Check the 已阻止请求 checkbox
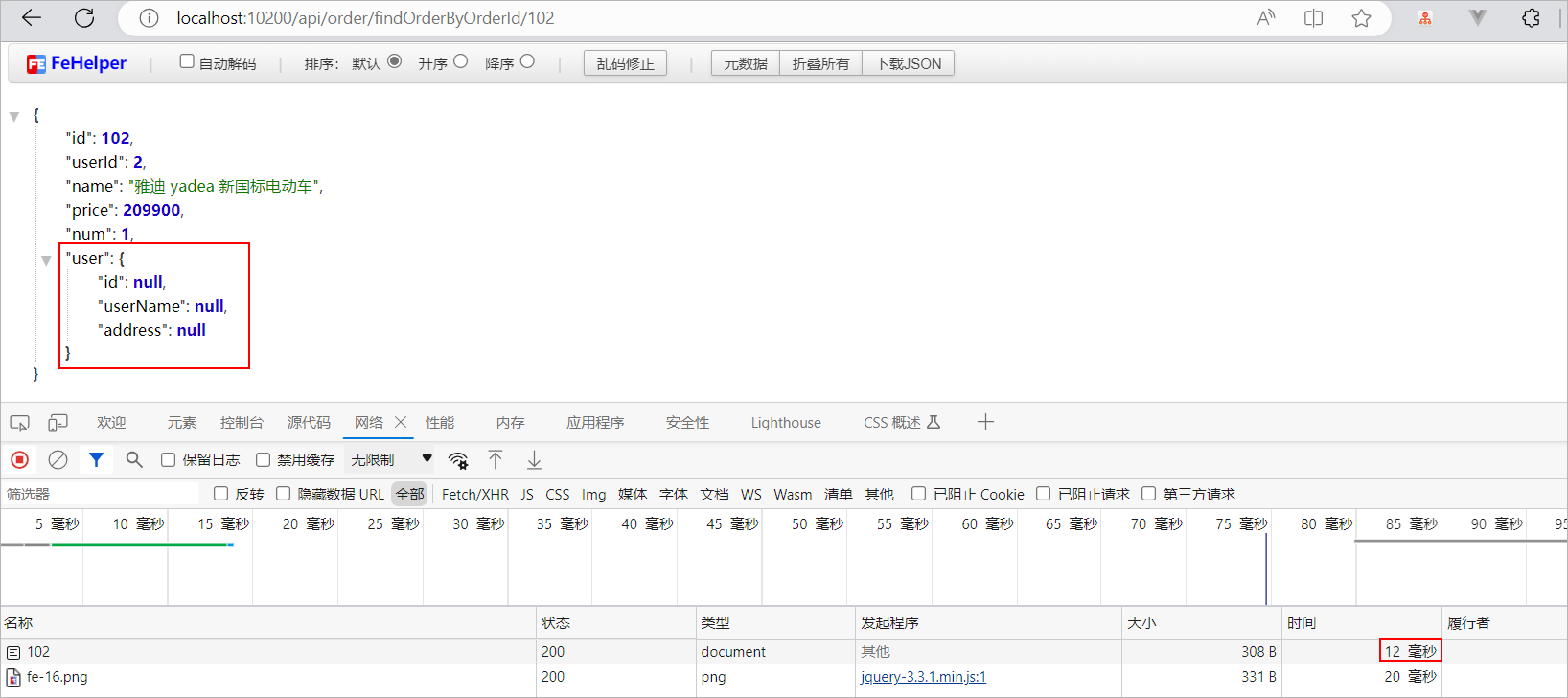This screenshot has height=698, width=1568. [x=1043, y=494]
